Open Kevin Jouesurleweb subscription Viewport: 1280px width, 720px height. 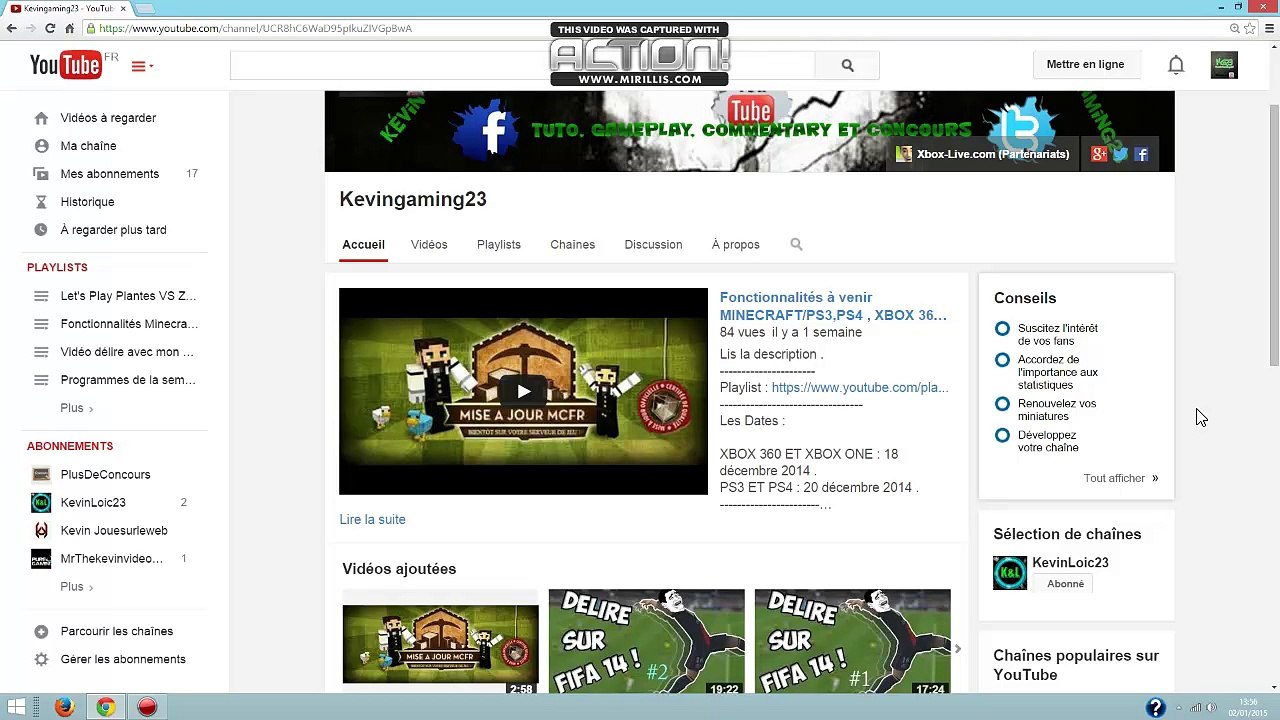coord(114,531)
